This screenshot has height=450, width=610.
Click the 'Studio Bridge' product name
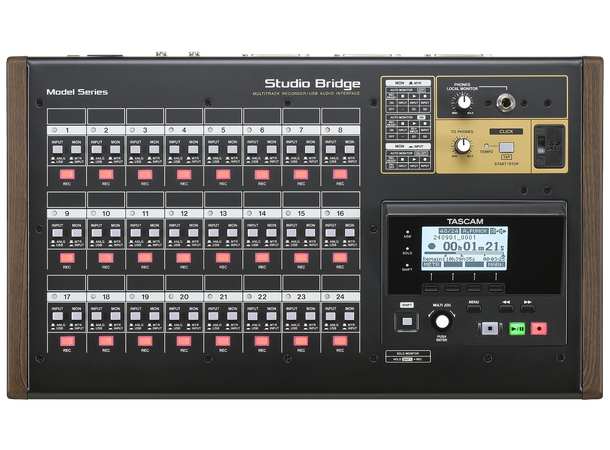[312, 84]
